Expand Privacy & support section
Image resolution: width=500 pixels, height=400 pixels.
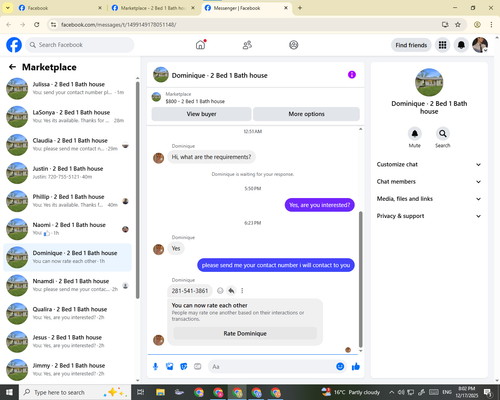click(429, 216)
